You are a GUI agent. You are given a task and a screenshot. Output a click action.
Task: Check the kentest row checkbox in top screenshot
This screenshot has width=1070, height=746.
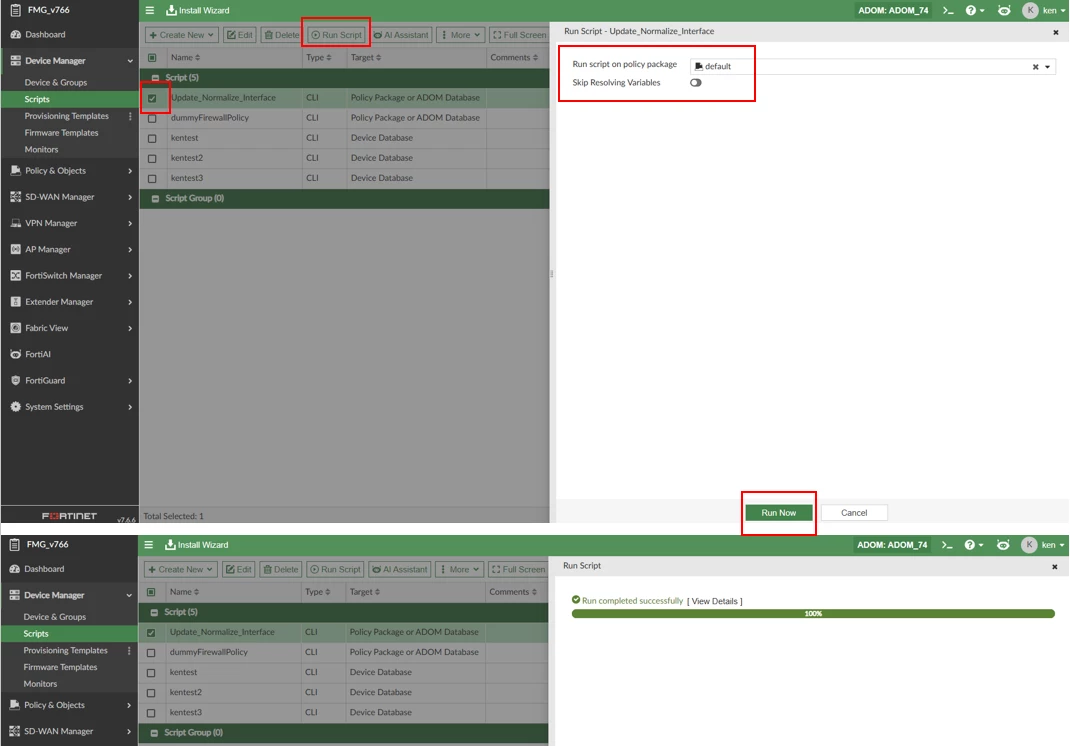coord(152,138)
